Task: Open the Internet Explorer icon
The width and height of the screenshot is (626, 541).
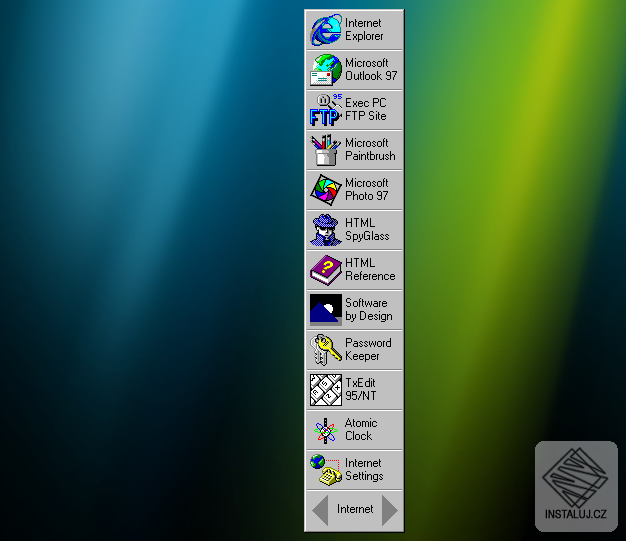Action: [326, 30]
